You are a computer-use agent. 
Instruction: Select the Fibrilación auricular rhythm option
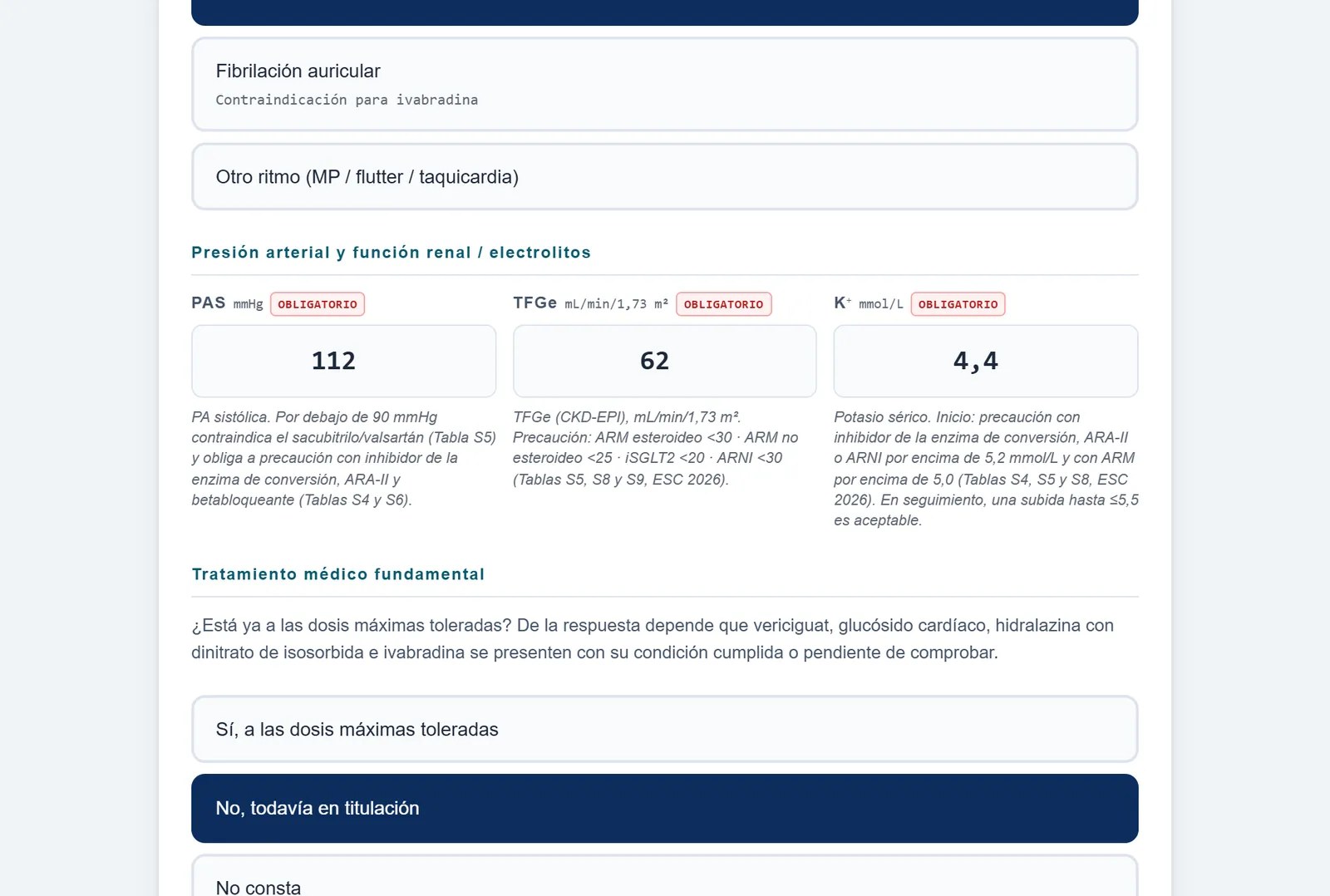click(664, 84)
